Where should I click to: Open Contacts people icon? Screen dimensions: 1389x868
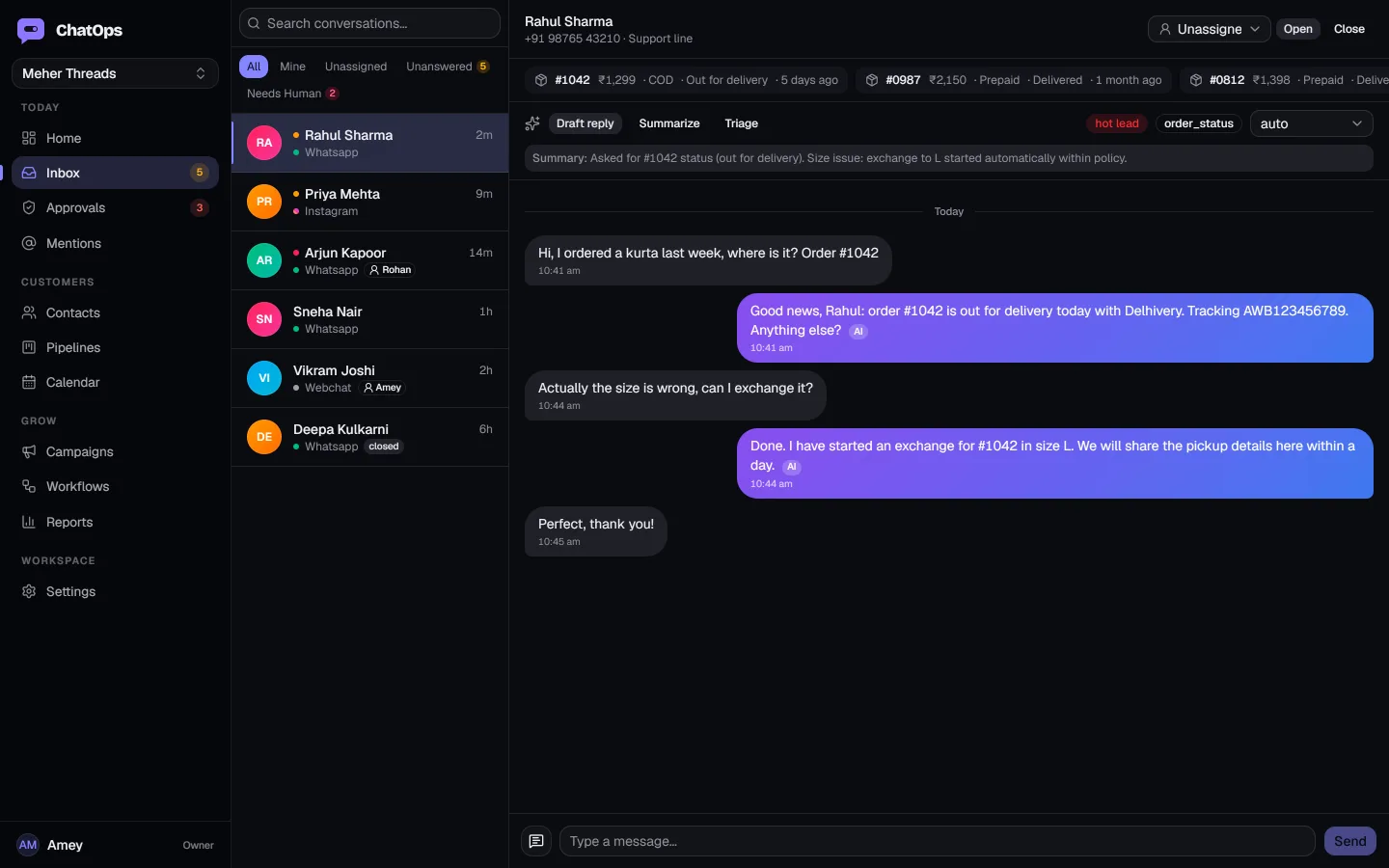pyautogui.click(x=29, y=312)
